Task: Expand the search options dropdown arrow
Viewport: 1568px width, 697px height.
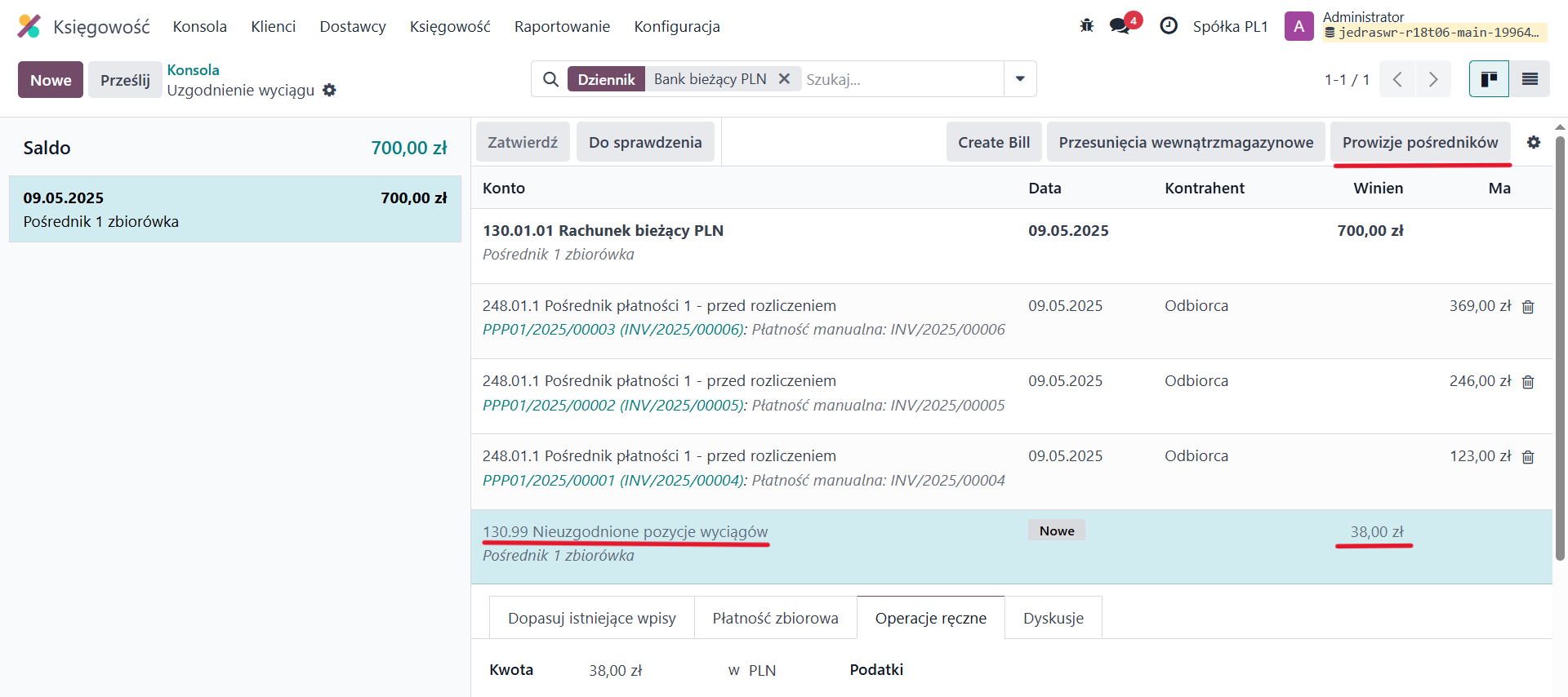Action: [x=1020, y=79]
